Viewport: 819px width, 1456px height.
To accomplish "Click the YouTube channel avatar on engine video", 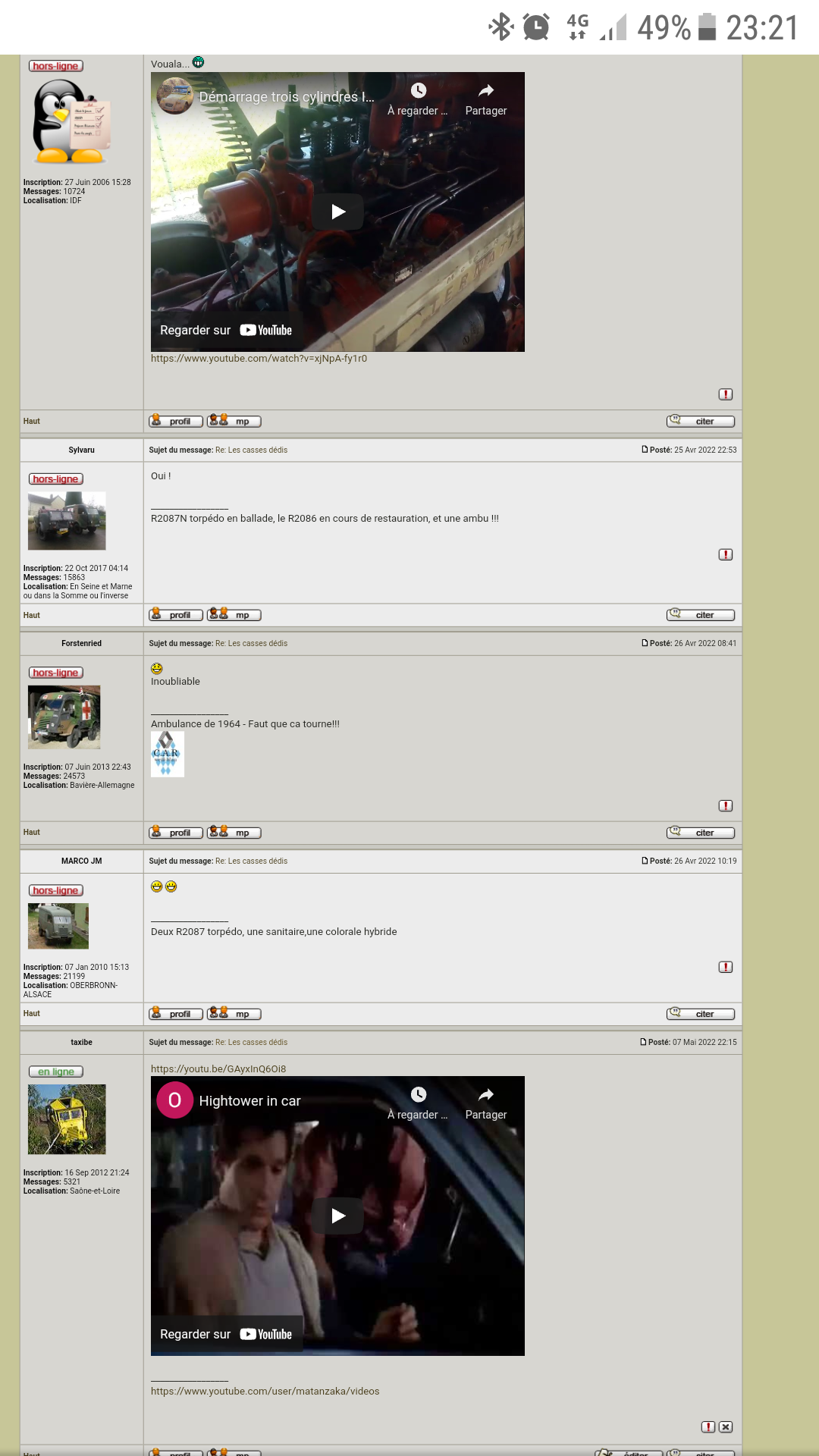I will 175,96.
